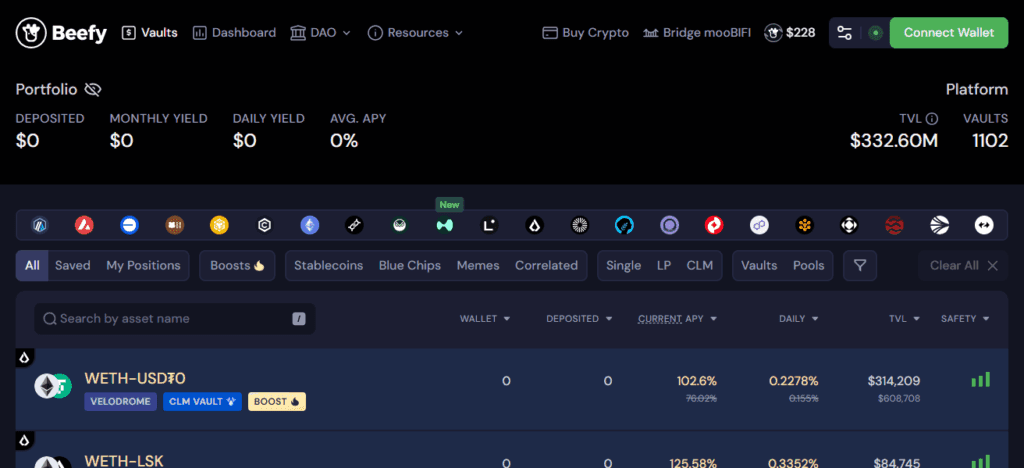
Task: Select the Lisk chain icon in filter row
Action: pos(535,226)
